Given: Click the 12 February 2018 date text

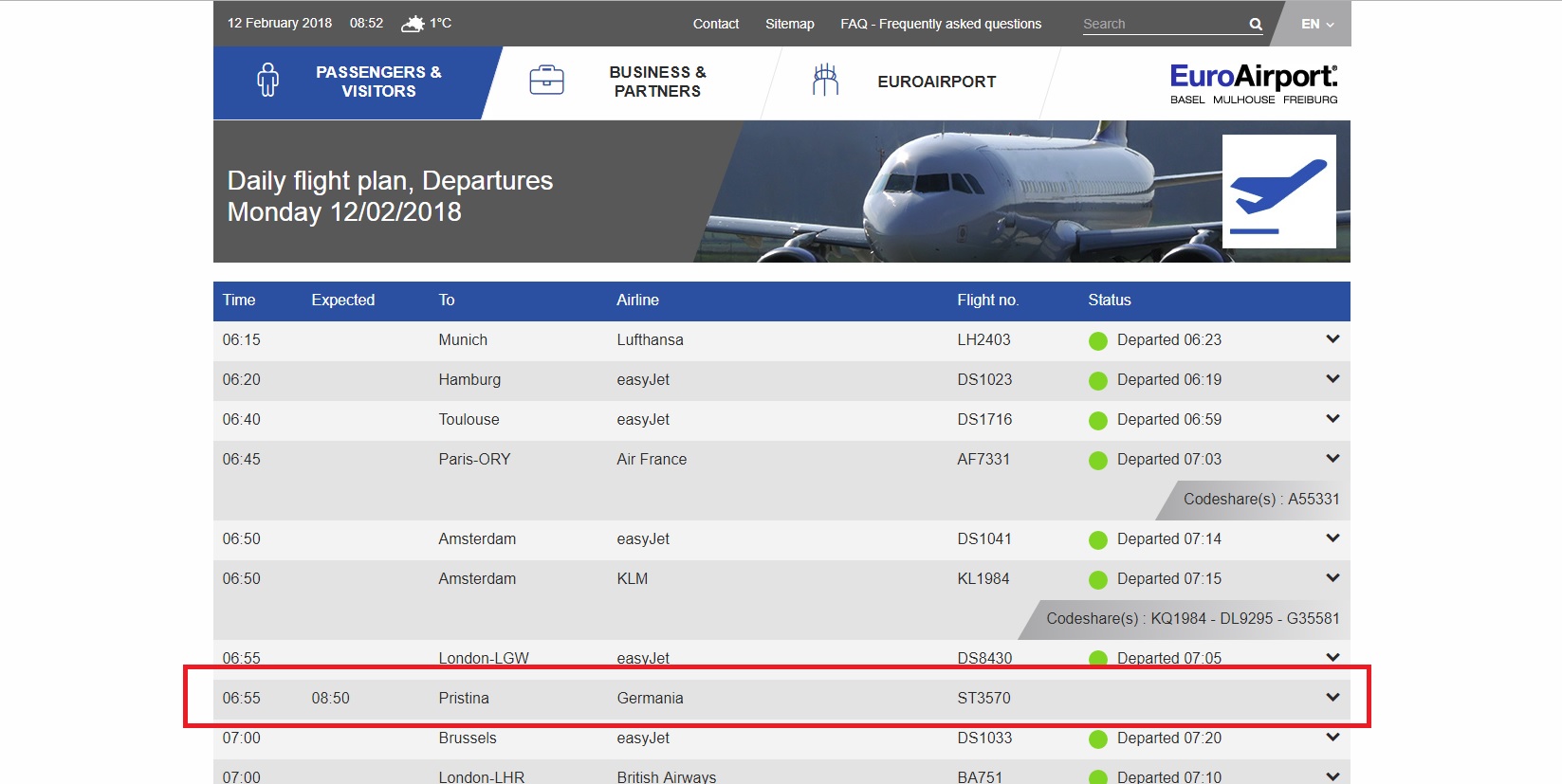Looking at the screenshot, I should 280,23.
